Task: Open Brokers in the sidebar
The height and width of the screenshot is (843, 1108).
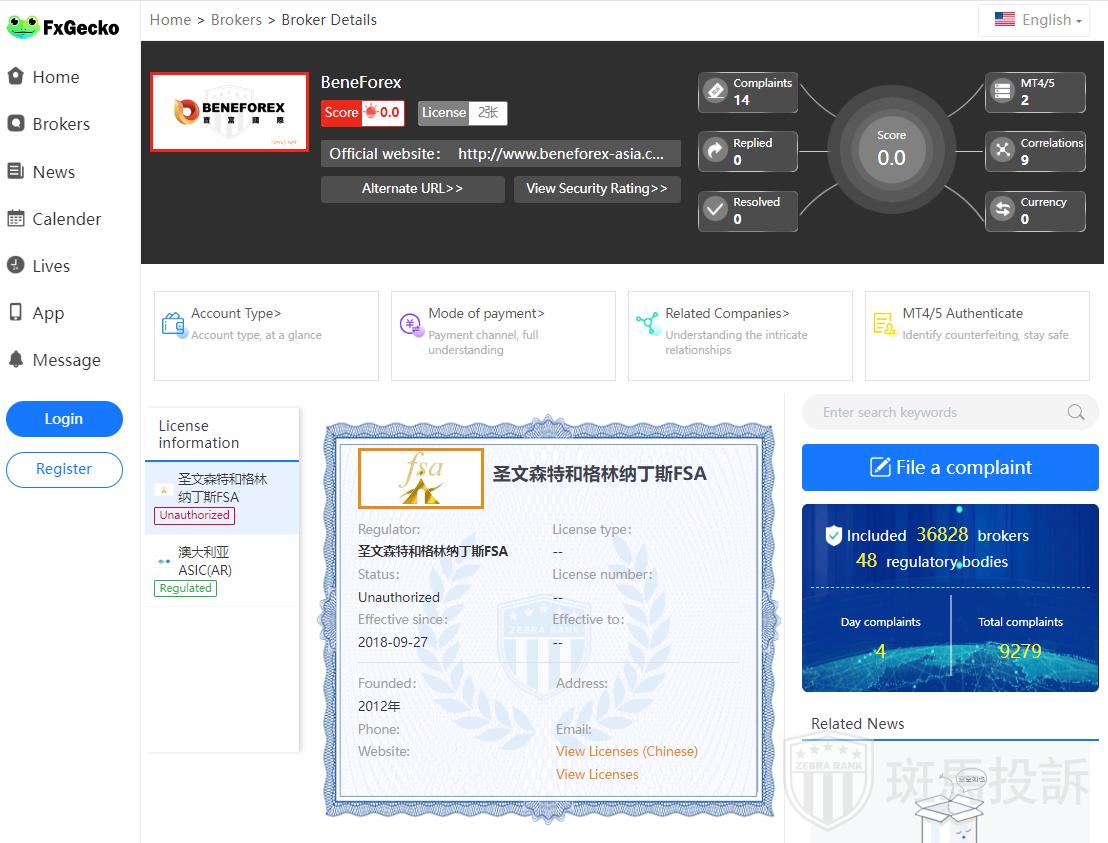Action: (61, 124)
